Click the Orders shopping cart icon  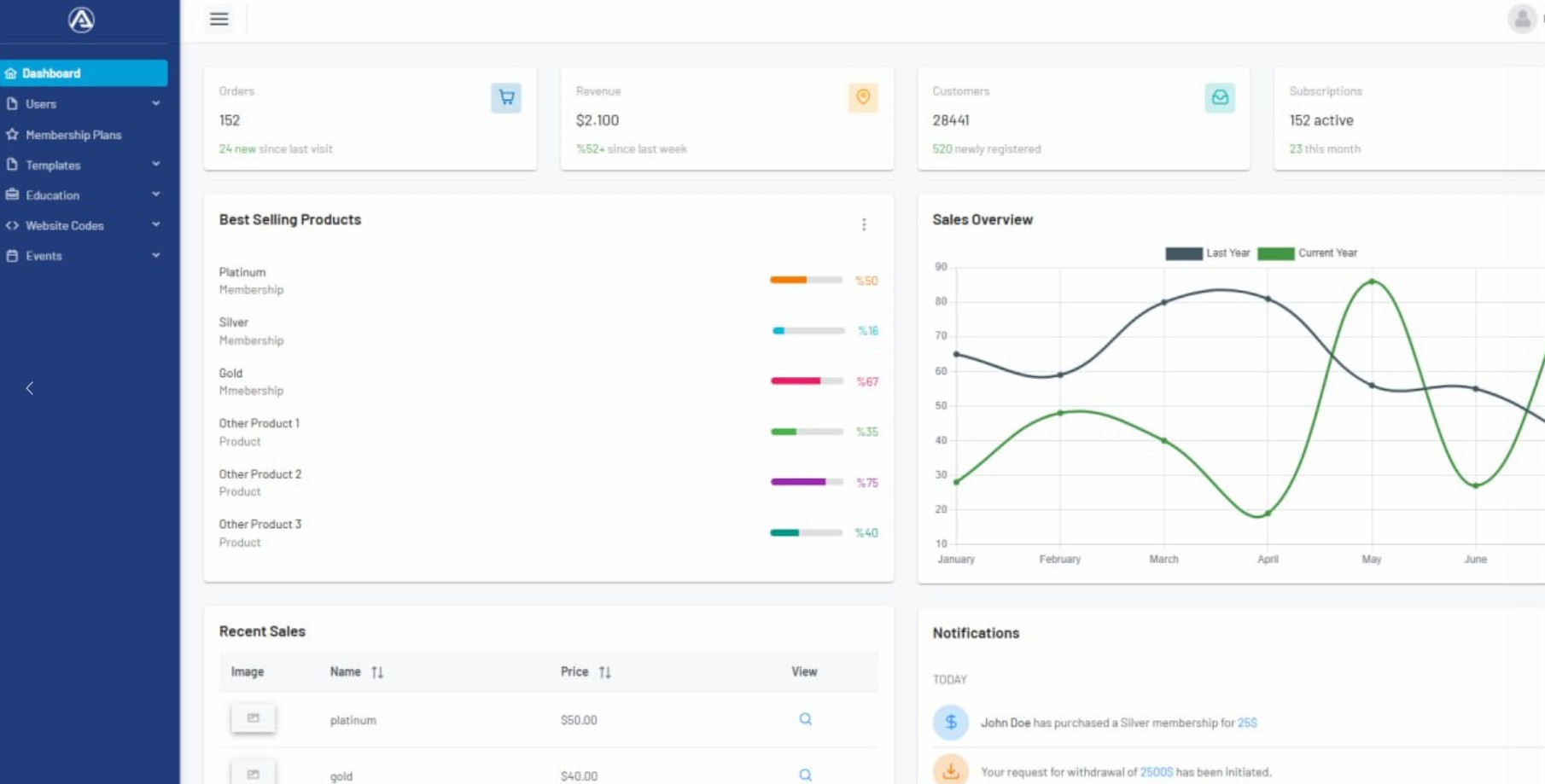click(506, 97)
